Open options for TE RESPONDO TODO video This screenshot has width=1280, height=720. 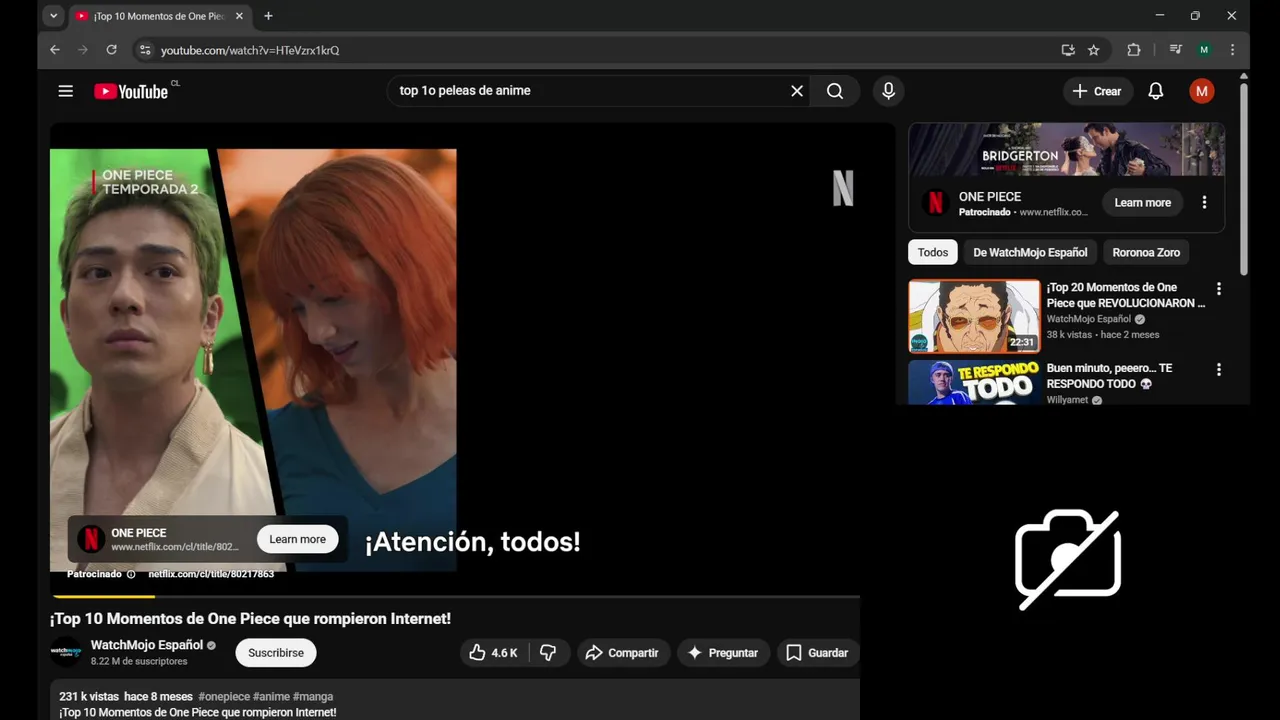1218,370
